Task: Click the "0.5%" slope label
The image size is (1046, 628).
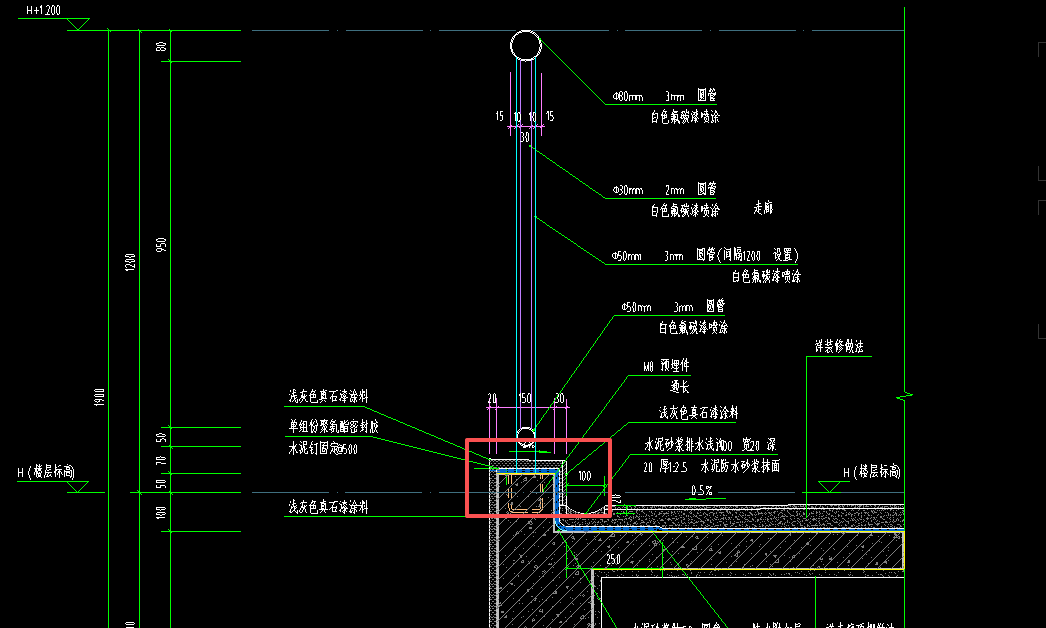Action: click(x=701, y=491)
